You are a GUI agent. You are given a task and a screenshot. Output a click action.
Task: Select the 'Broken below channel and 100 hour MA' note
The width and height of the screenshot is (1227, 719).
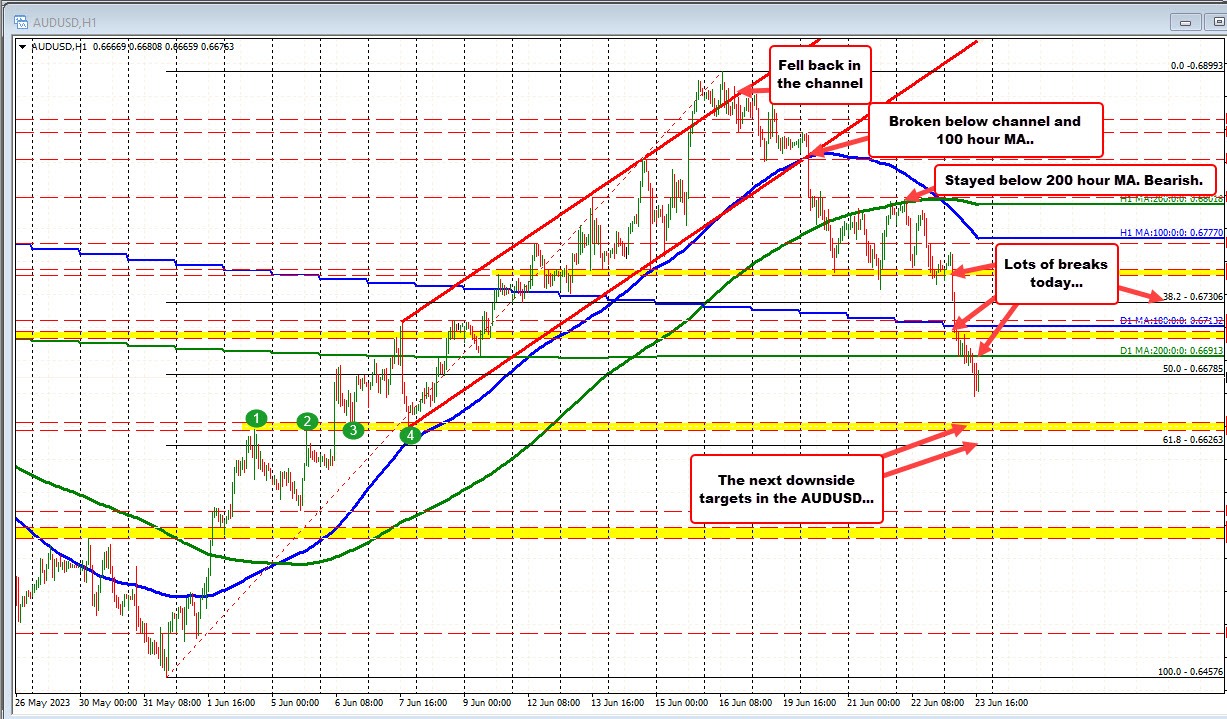(x=985, y=130)
